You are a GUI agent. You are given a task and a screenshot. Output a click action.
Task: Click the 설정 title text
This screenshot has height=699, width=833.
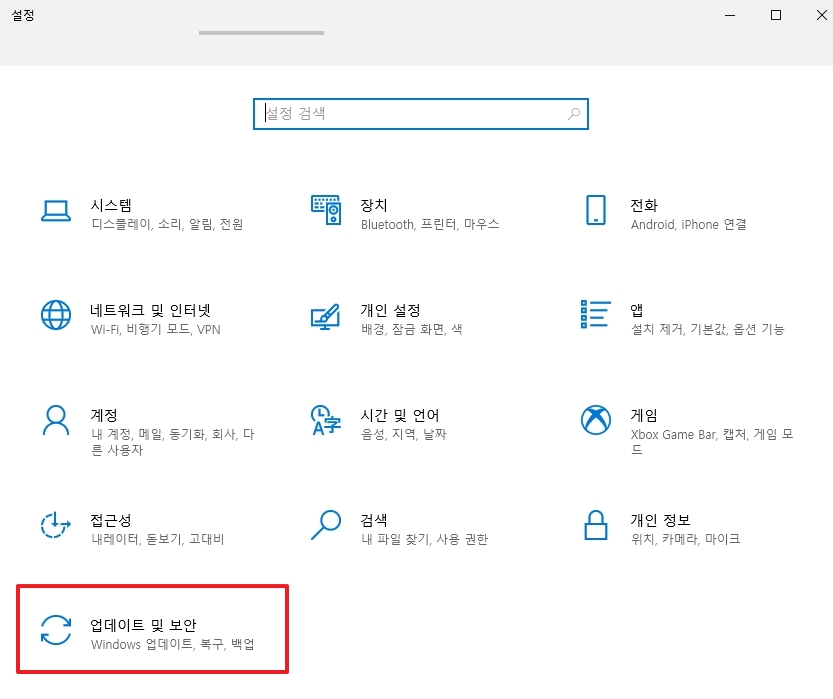point(22,15)
